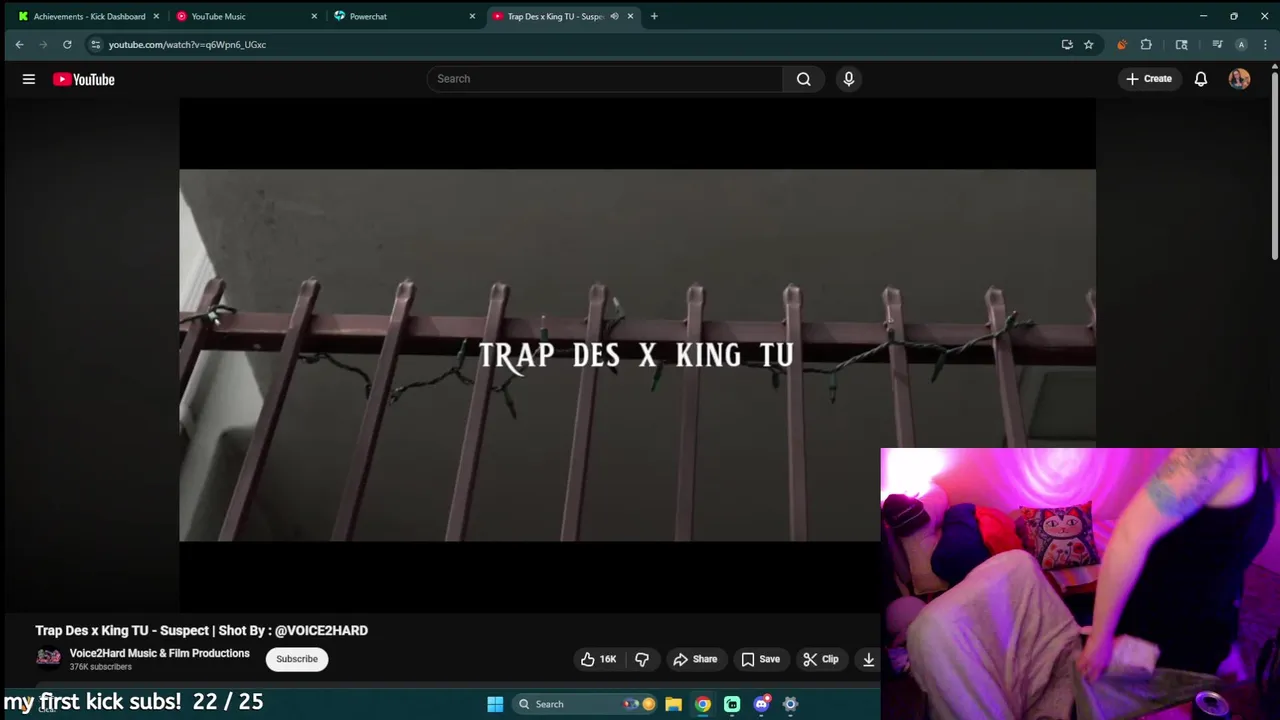Select the Trap Des x King TU tab
1280x720 pixels.
pos(555,16)
